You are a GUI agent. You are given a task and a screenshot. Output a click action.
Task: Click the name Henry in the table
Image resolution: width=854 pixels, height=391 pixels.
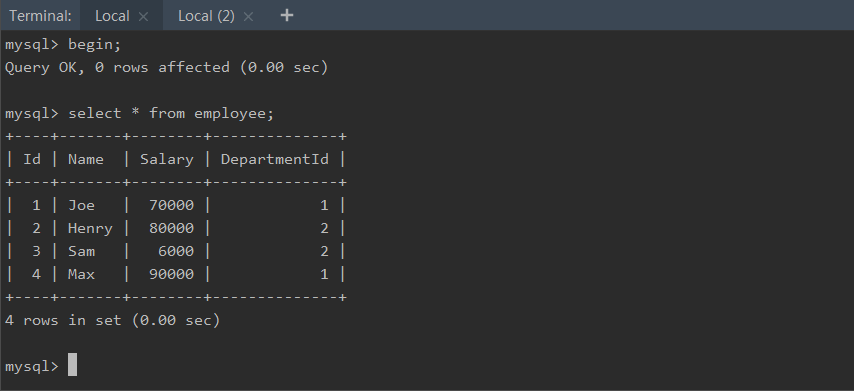[x=90, y=229]
